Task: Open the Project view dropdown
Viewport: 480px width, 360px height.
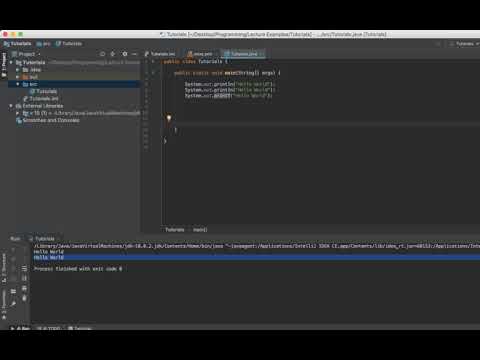Action: 26,54
